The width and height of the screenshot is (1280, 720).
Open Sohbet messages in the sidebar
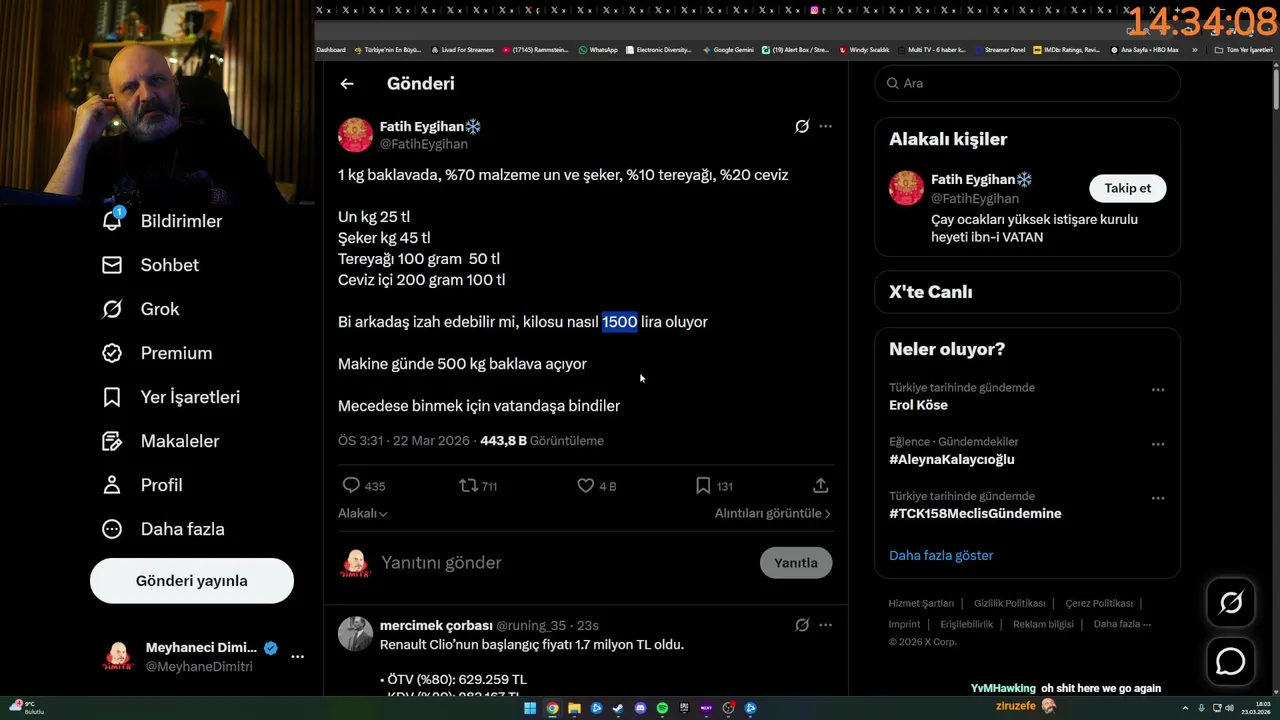150,265
